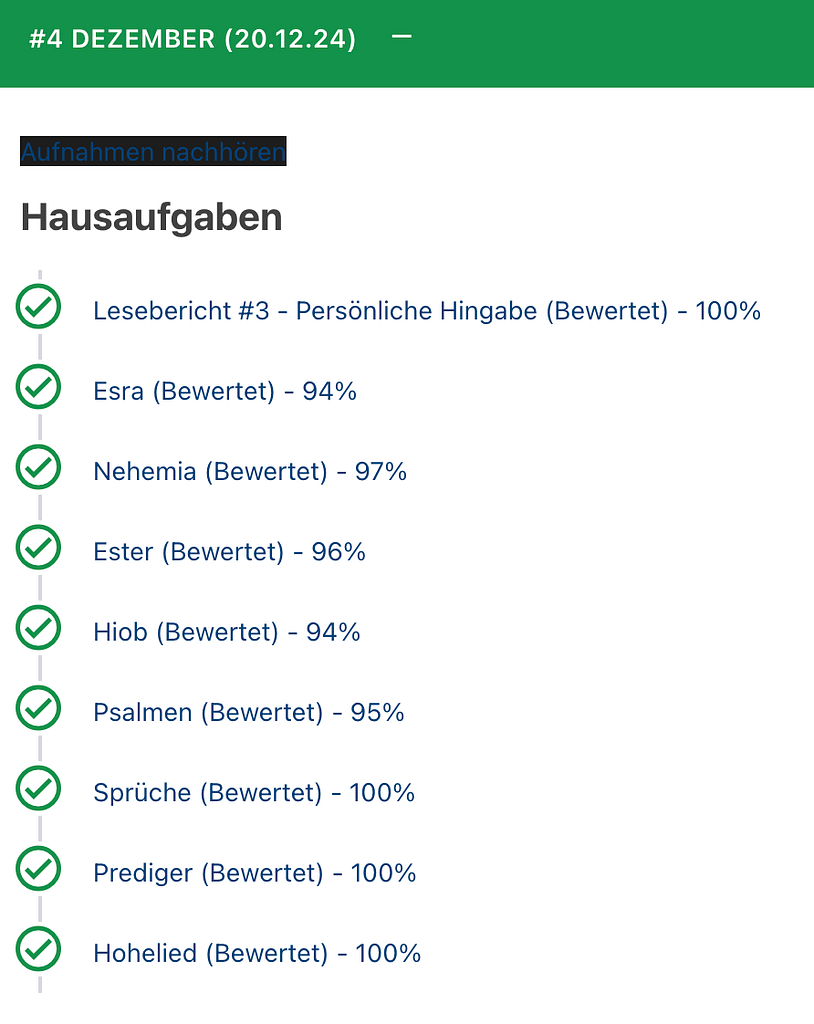Click the green checkmark icon beside Lesebericht #3

[x=39, y=306]
